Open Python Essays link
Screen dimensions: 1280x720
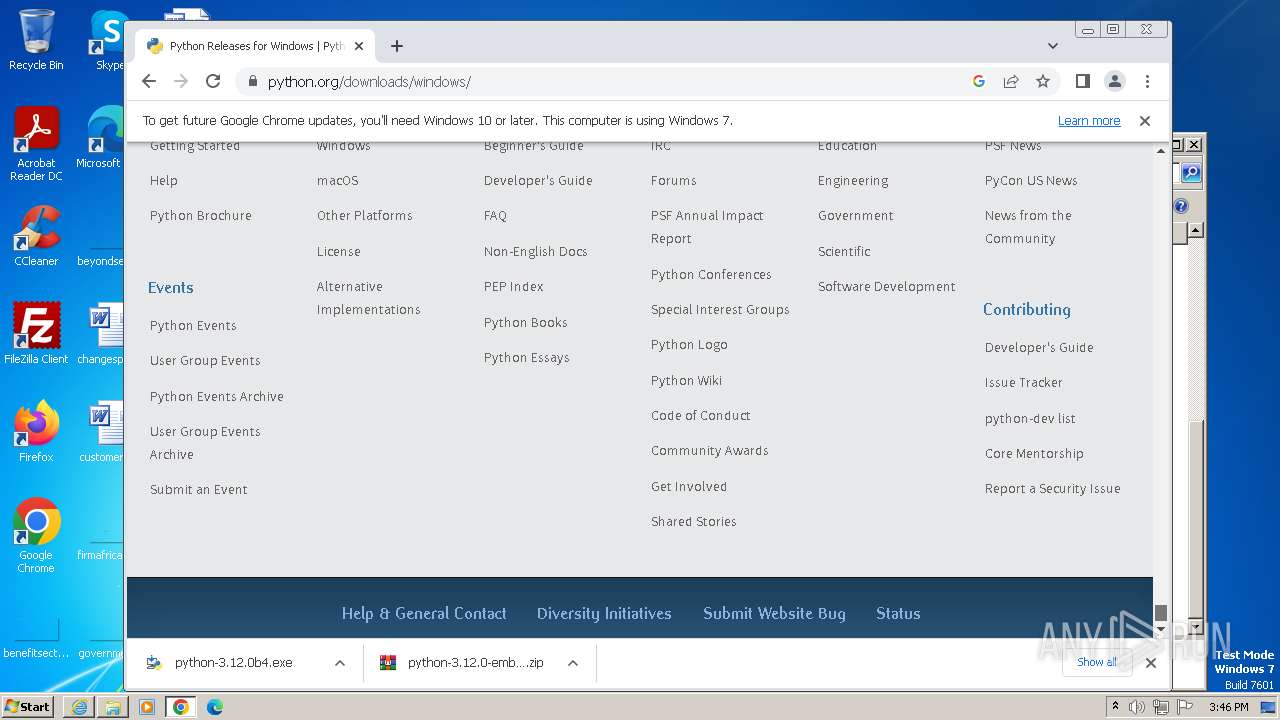527,358
